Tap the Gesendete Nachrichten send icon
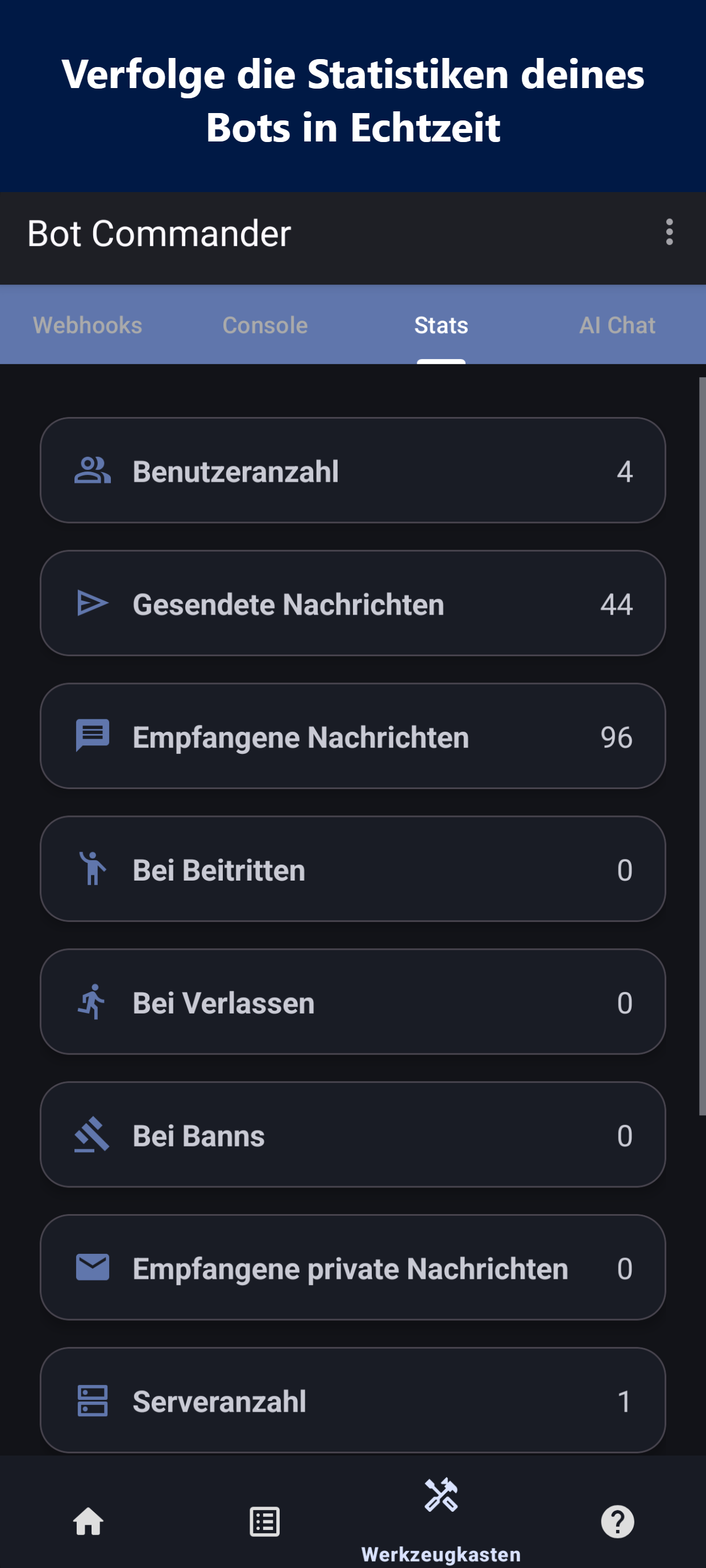Image resolution: width=706 pixels, height=1568 pixels. pyautogui.click(x=93, y=603)
